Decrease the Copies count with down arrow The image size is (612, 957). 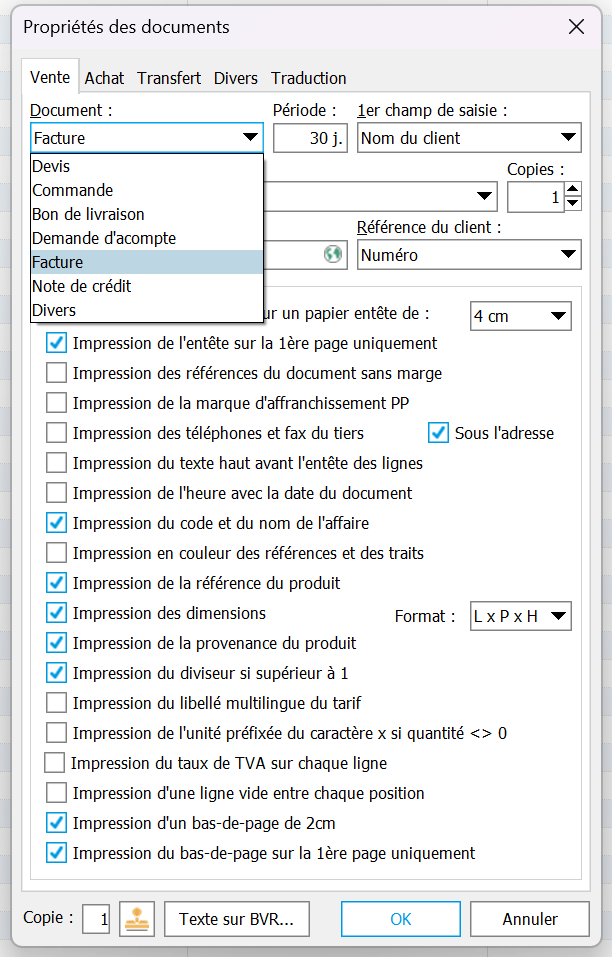573,204
